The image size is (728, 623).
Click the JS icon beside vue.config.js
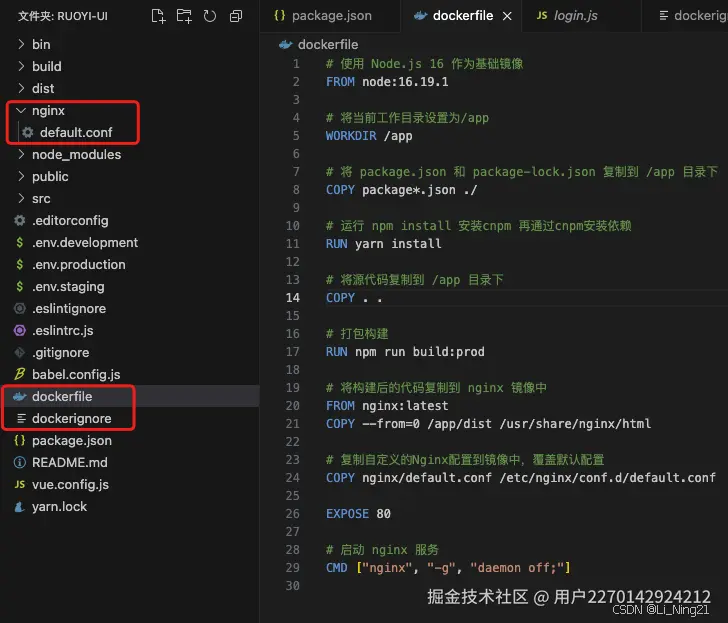click(20, 485)
